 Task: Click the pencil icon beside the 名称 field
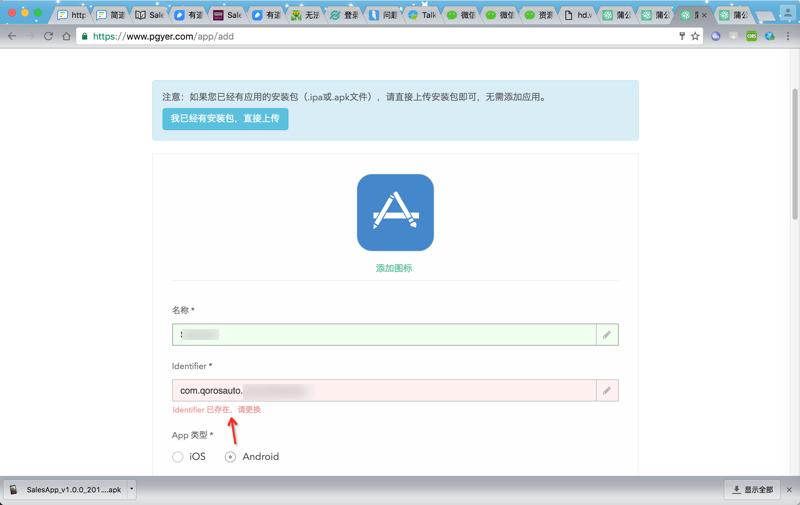(607, 335)
